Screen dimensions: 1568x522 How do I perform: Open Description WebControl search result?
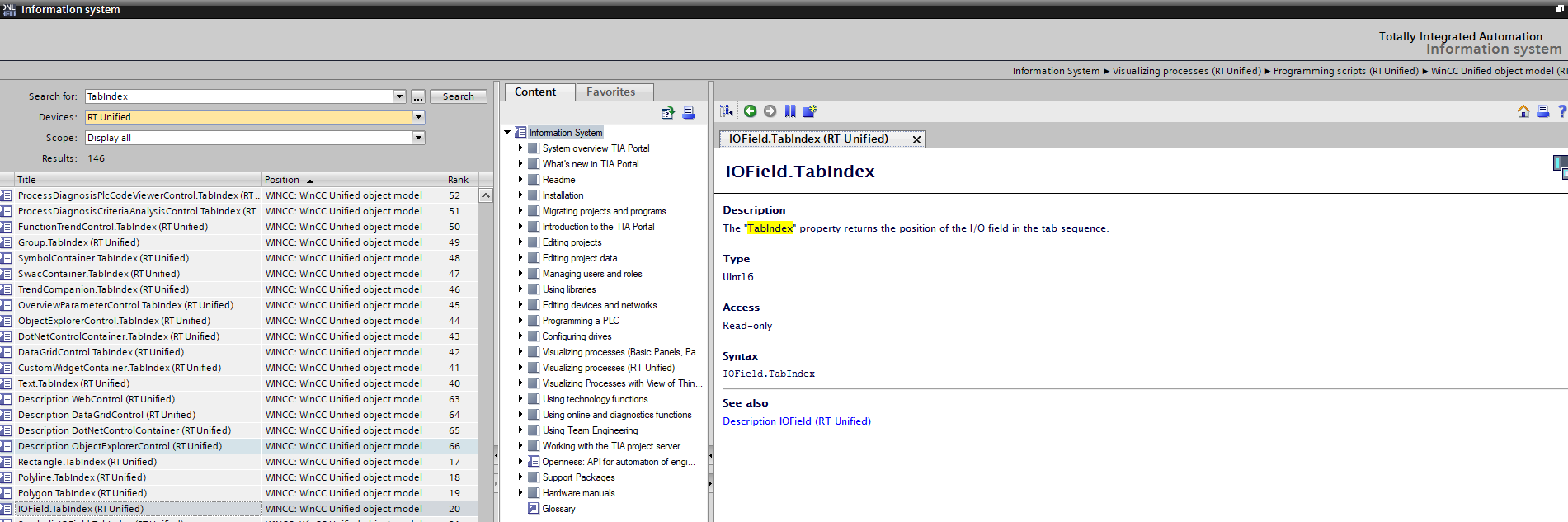(x=97, y=399)
